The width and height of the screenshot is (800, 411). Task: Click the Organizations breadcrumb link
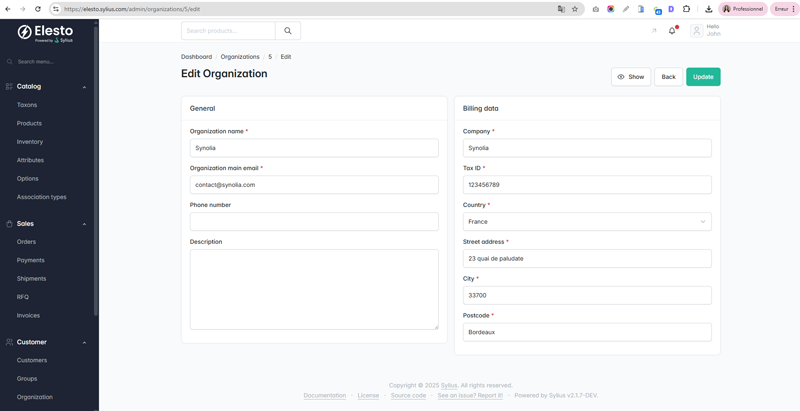(x=240, y=57)
